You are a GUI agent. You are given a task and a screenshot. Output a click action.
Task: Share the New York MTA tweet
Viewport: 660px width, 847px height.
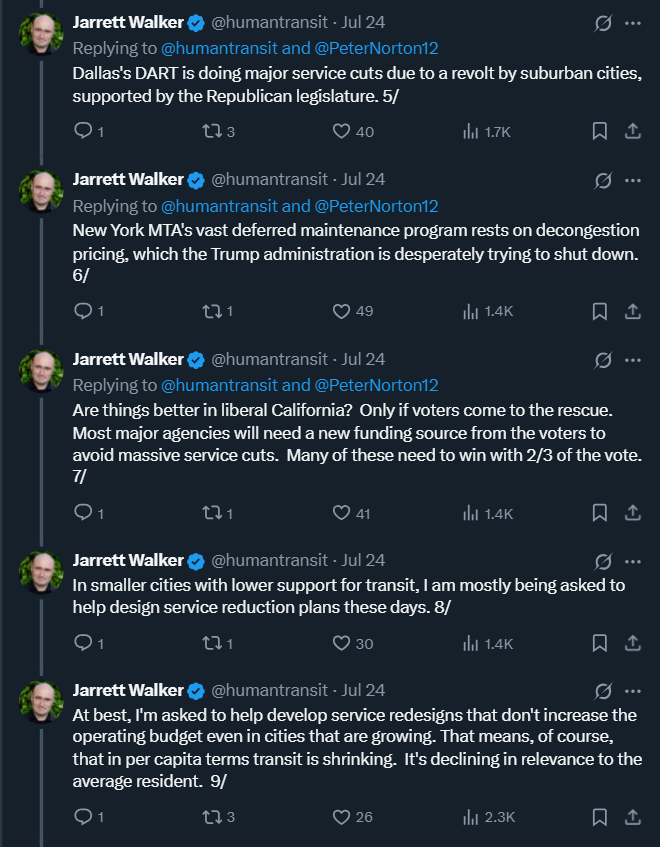click(633, 311)
